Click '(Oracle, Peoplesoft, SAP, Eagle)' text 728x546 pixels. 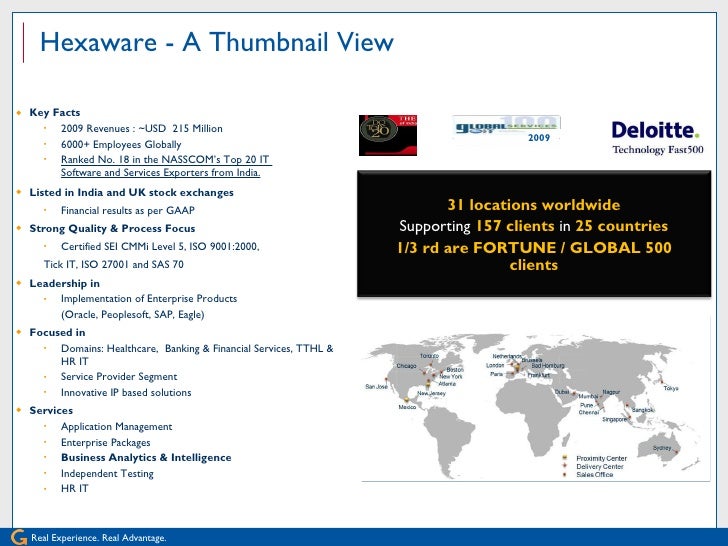point(132,314)
